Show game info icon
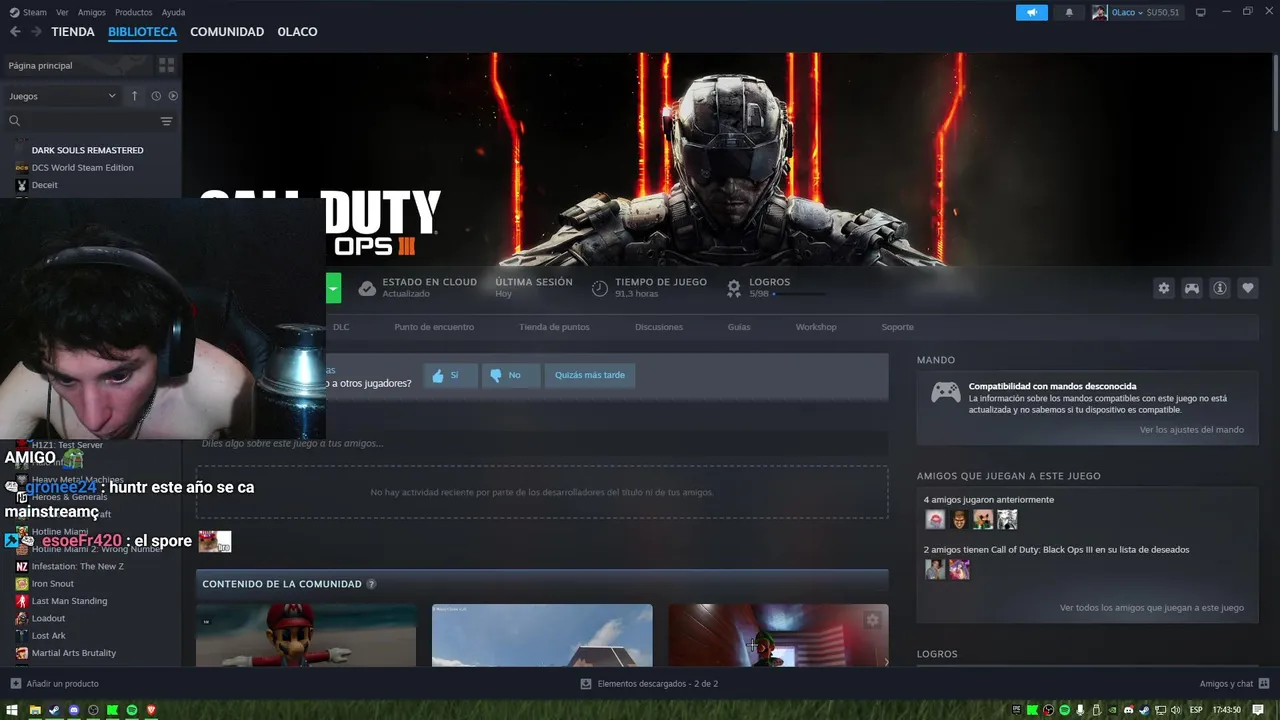1280x720 pixels. coord(1220,288)
